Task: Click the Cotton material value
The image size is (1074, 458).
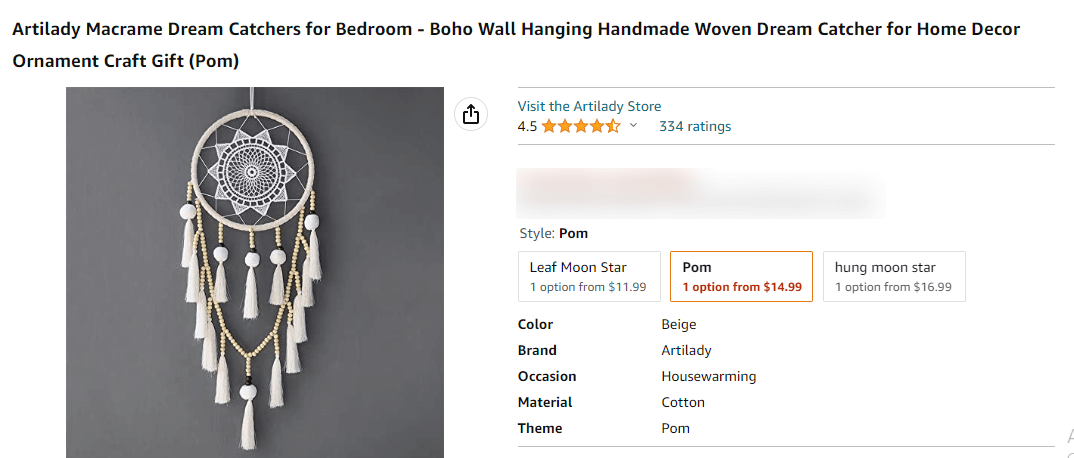Action: coord(683,402)
